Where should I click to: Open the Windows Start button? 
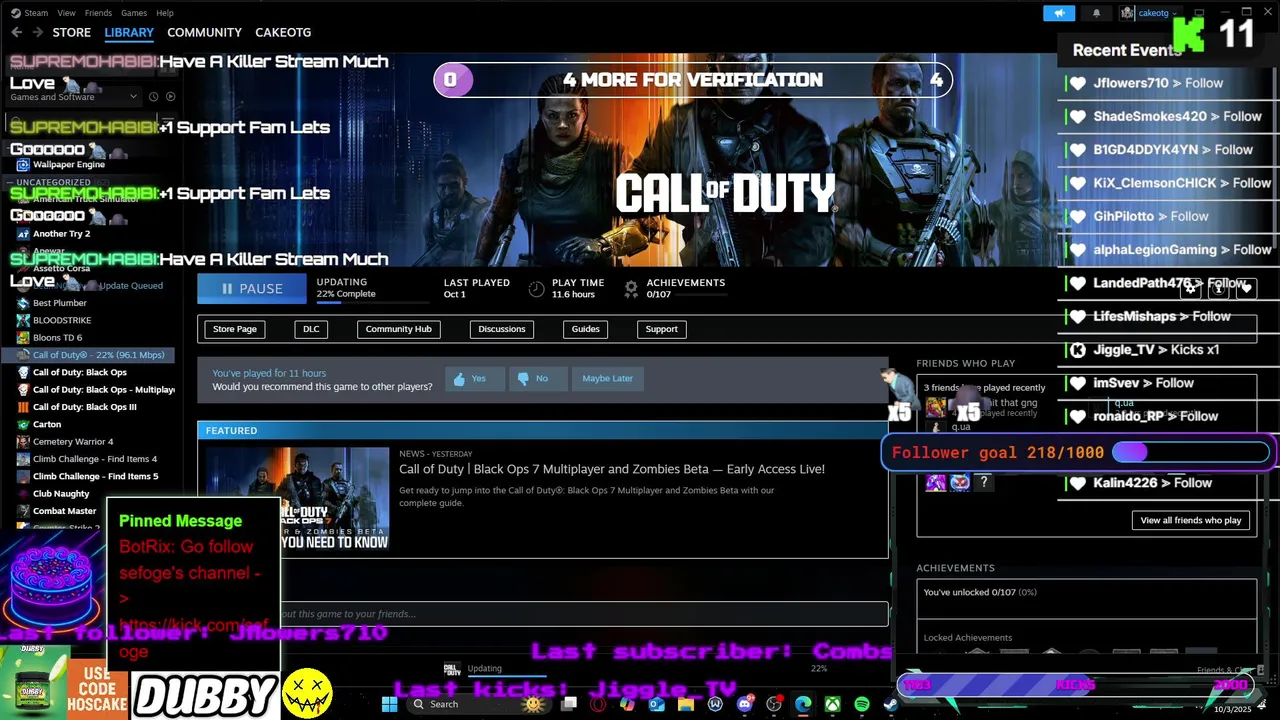(x=389, y=704)
